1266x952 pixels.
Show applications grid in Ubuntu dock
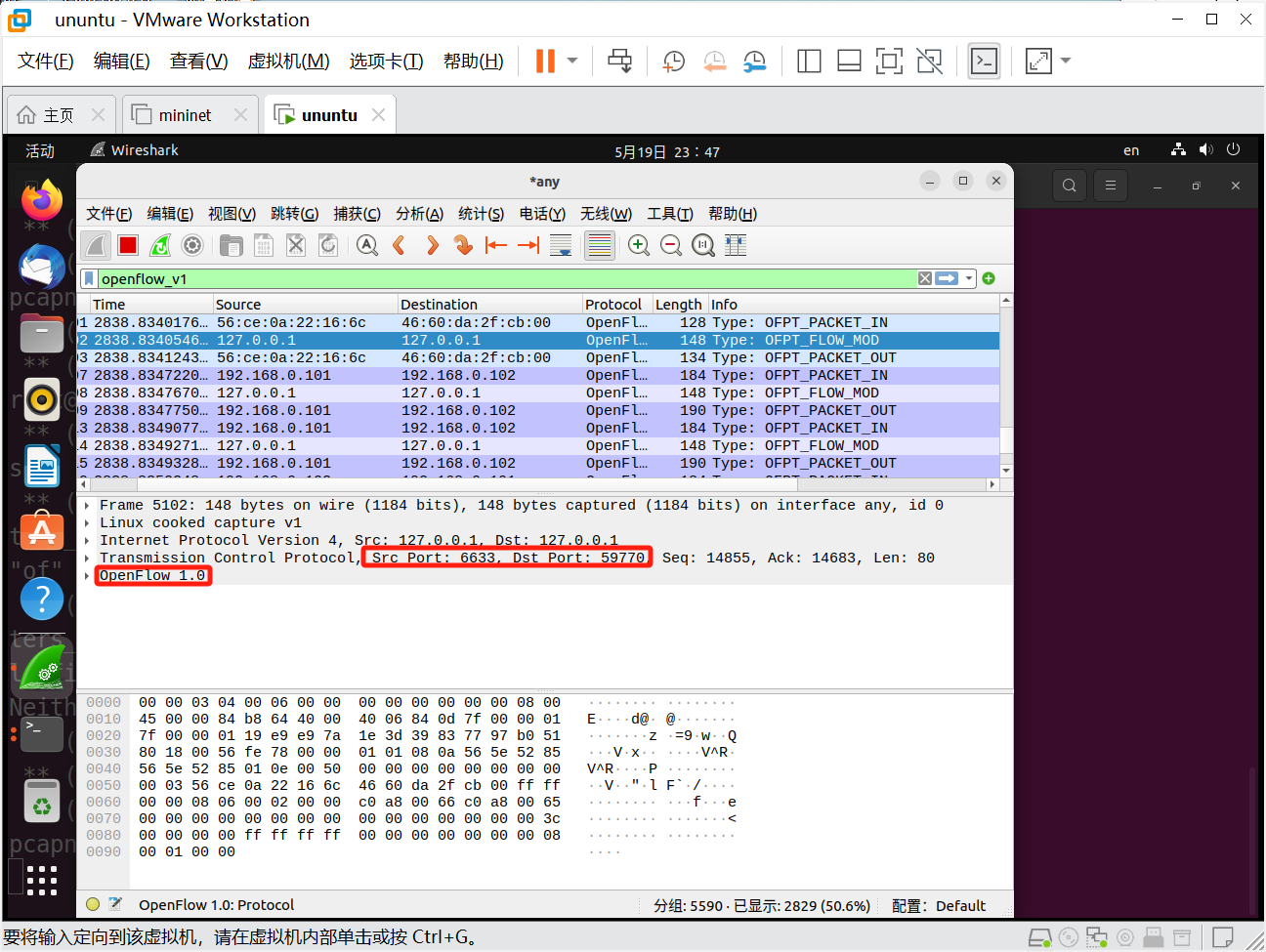pos(42,880)
